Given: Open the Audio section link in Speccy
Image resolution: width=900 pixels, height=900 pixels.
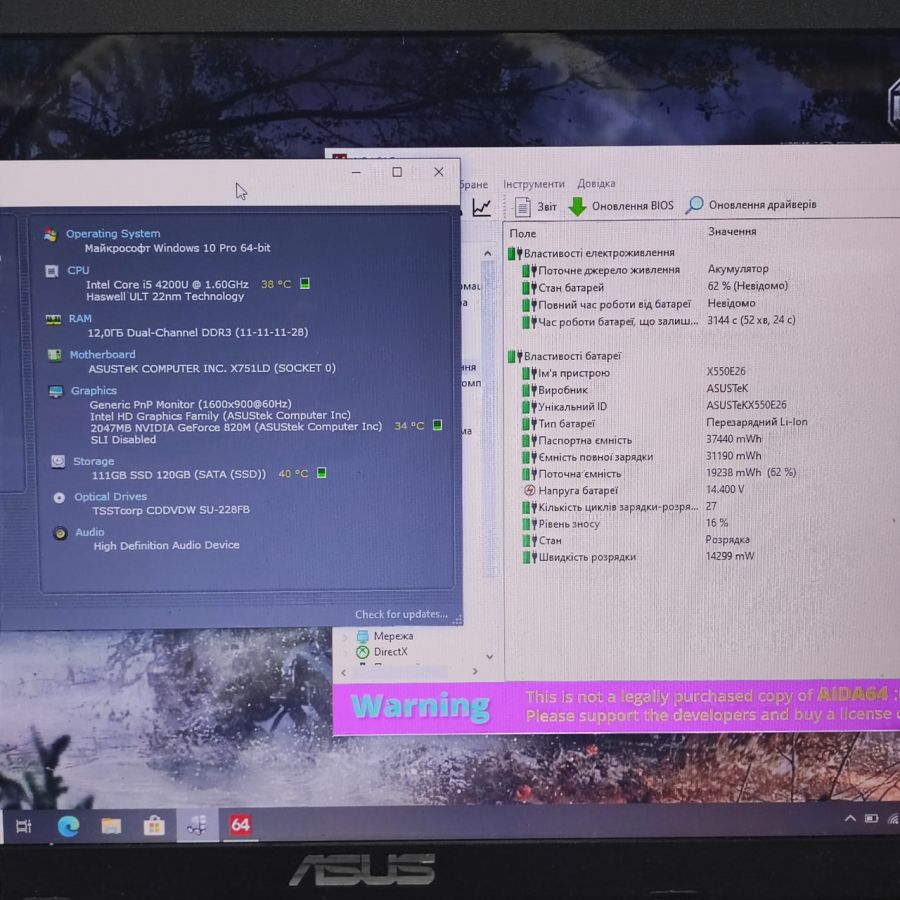Looking at the screenshot, I should 90,533.
